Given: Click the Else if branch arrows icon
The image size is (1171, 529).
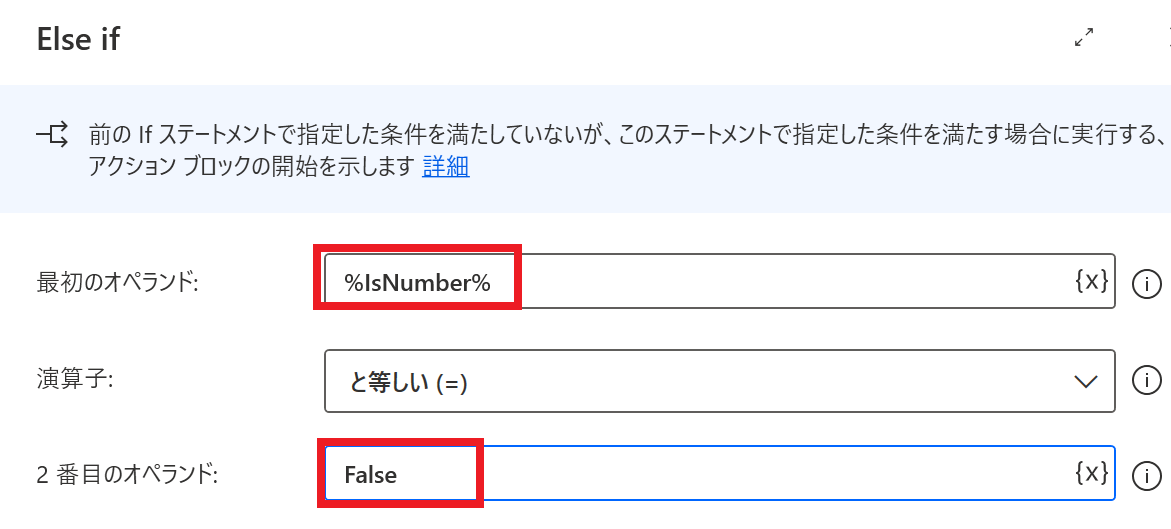Looking at the screenshot, I should 52,133.
